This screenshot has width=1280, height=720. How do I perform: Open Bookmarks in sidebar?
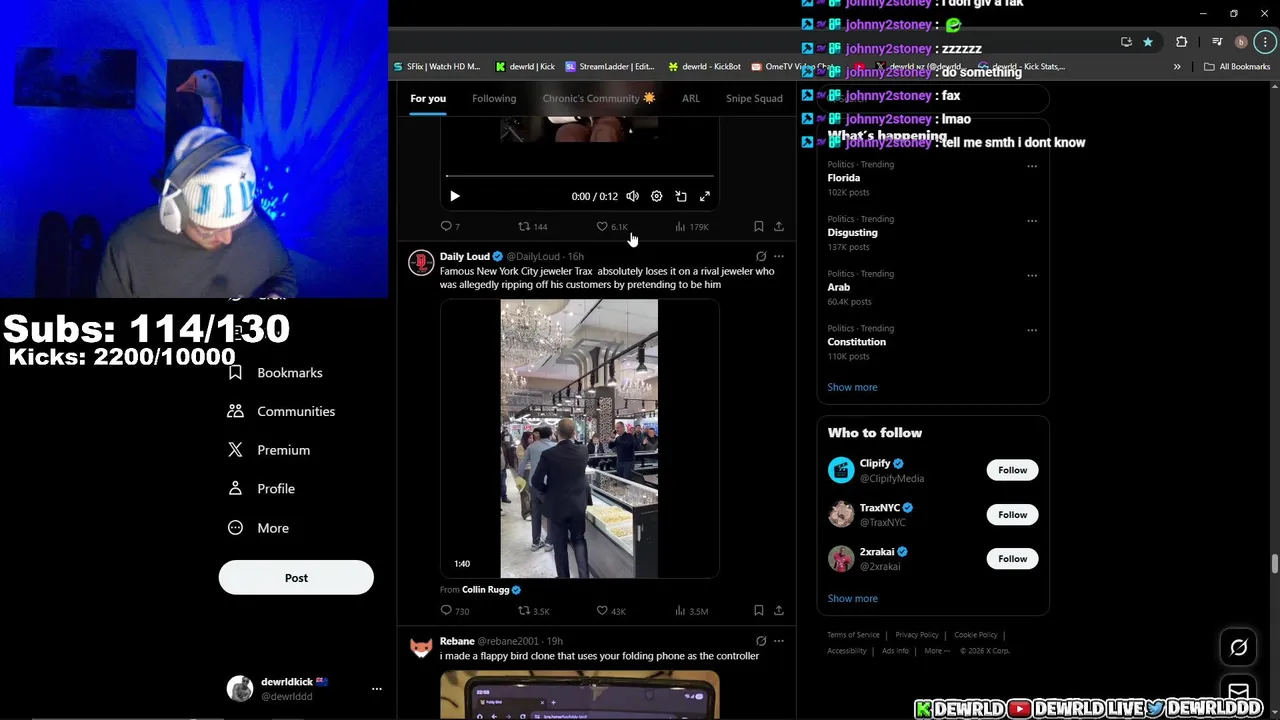(x=276, y=372)
